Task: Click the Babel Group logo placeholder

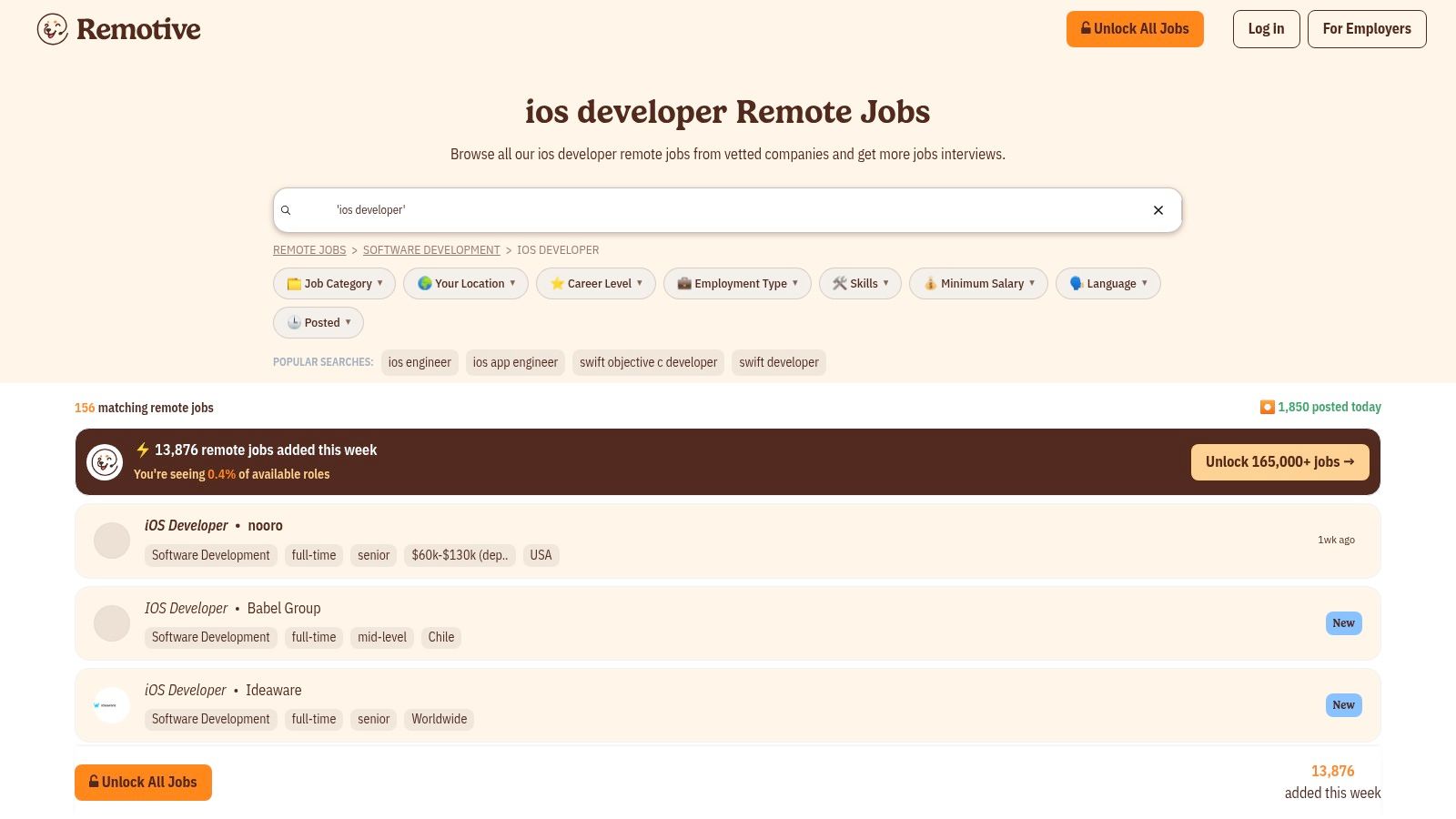Action: click(x=112, y=623)
